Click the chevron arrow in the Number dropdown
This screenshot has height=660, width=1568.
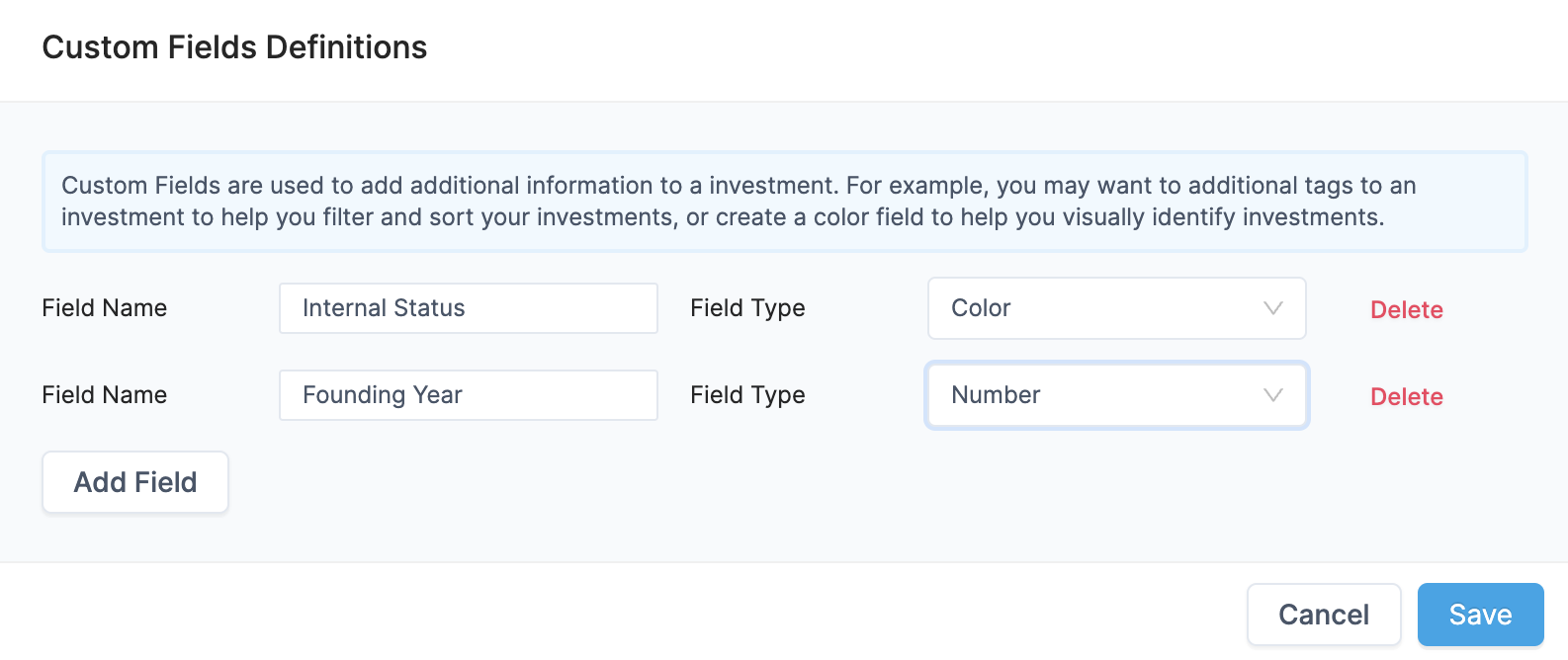pyautogui.click(x=1272, y=395)
